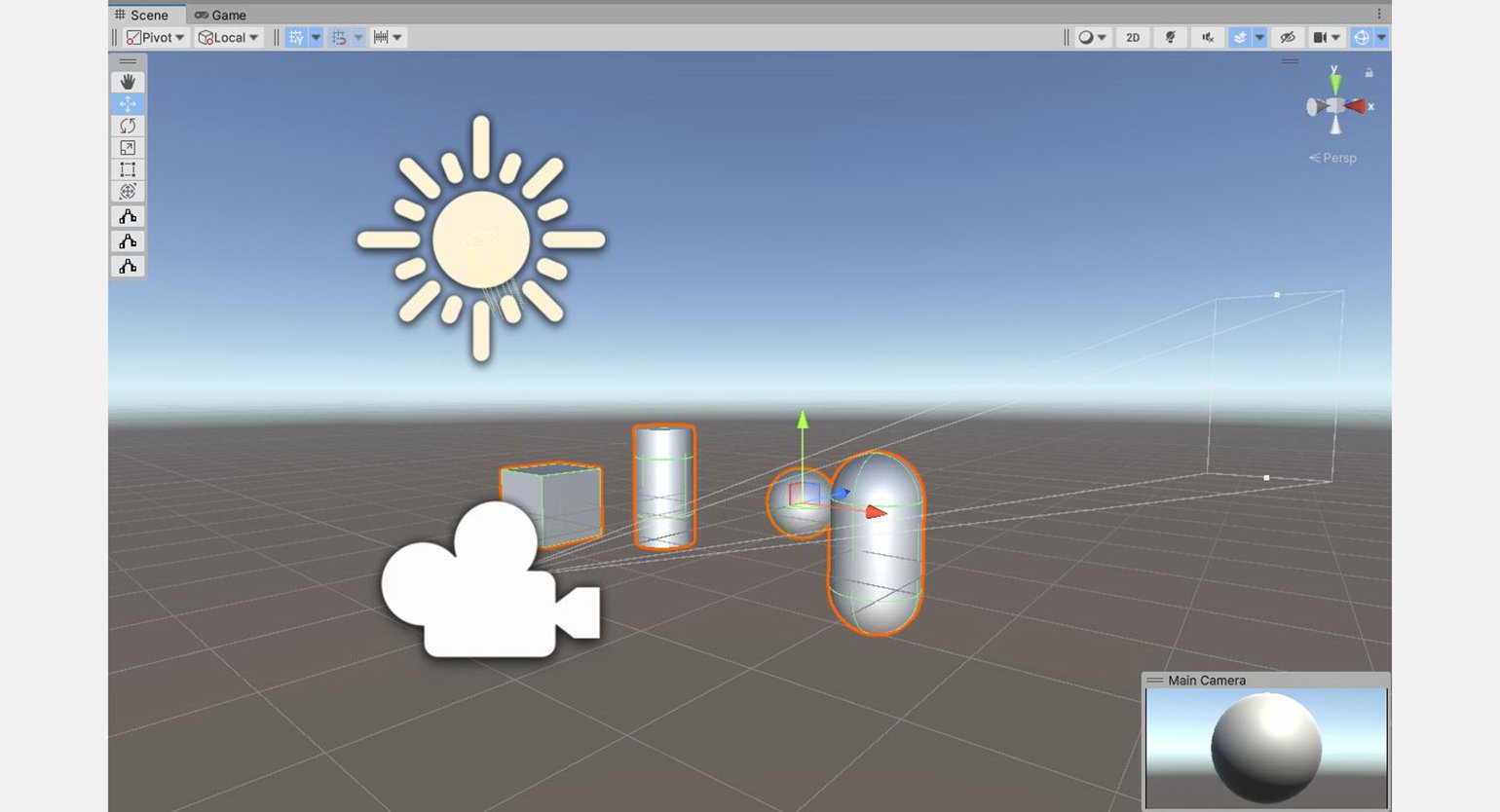
Task: Click the red X-axis cone on gizmo
Action: click(1356, 106)
